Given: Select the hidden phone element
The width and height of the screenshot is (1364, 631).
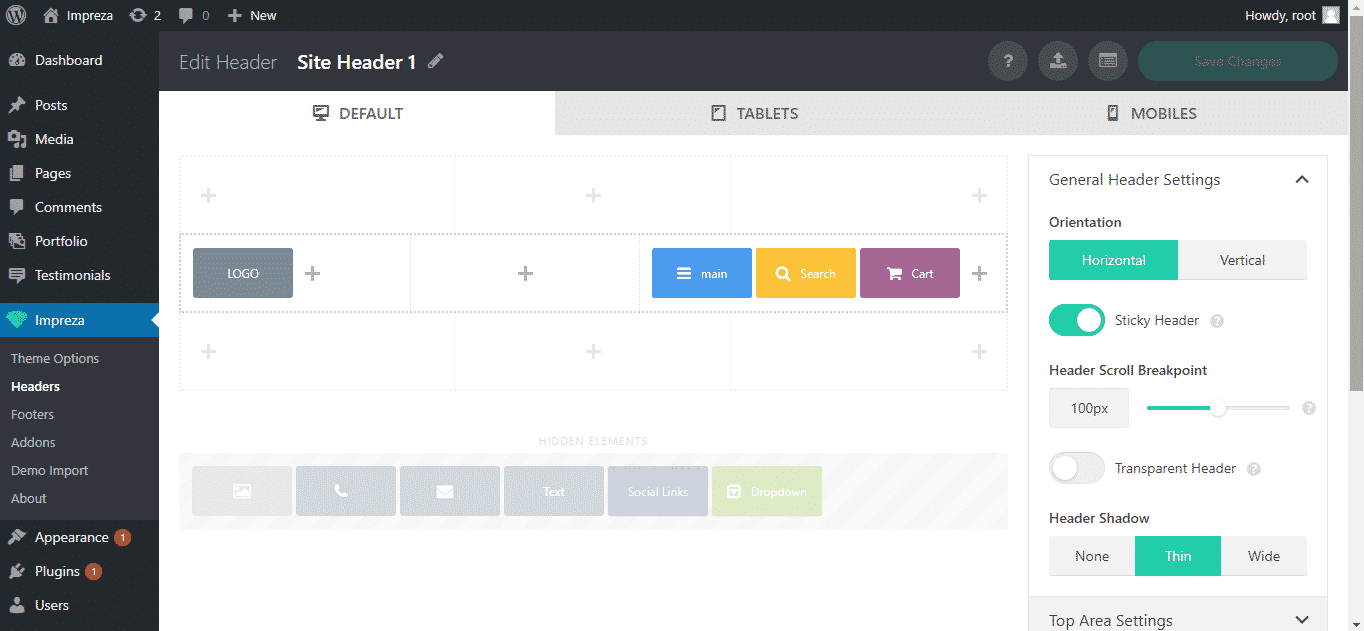Looking at the screenshot, I should pyautogui.click(x=346, y=491).
